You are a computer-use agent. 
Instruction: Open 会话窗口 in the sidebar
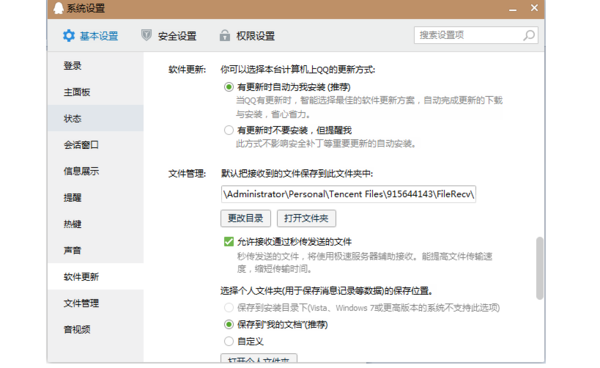(x=96, y=145)
